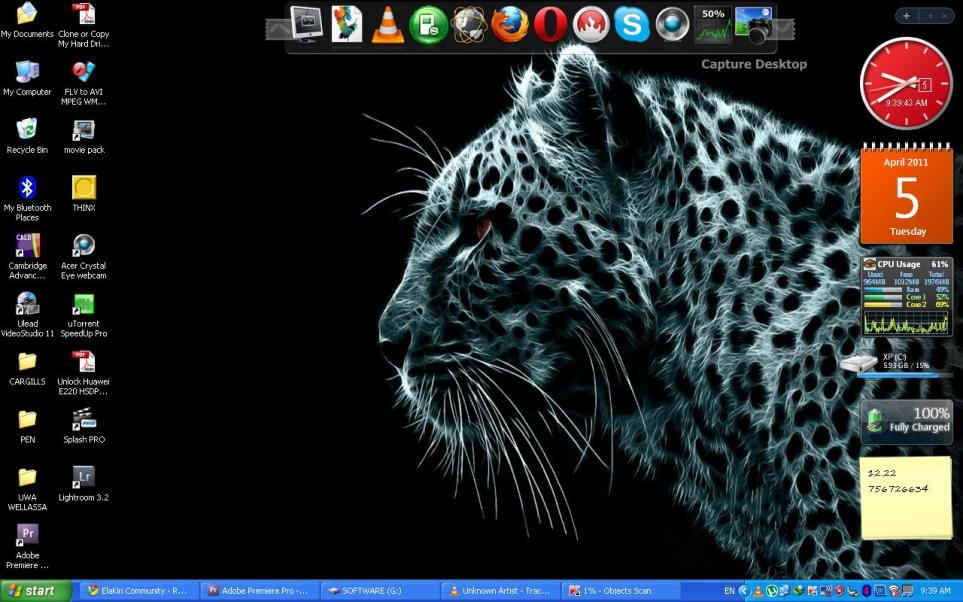Launch Firefox from the top dock
This screenshot has width=963, height=602.
tap(509, 25)
